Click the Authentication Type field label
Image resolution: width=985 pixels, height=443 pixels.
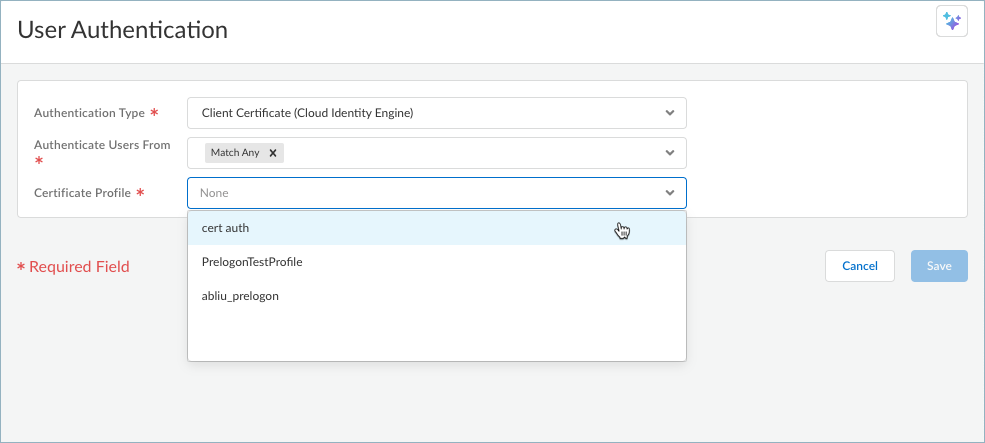(90, 113)
